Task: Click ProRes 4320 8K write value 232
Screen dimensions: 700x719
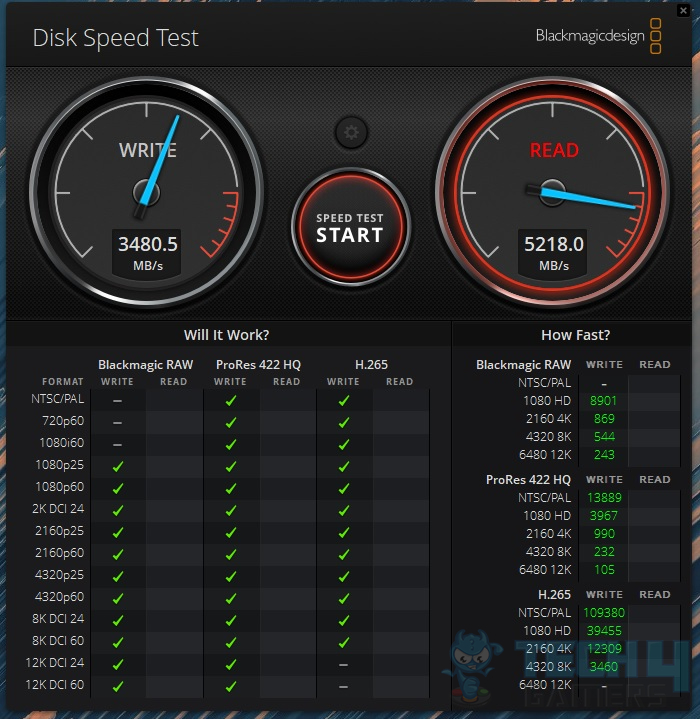Action: (604, 551)
